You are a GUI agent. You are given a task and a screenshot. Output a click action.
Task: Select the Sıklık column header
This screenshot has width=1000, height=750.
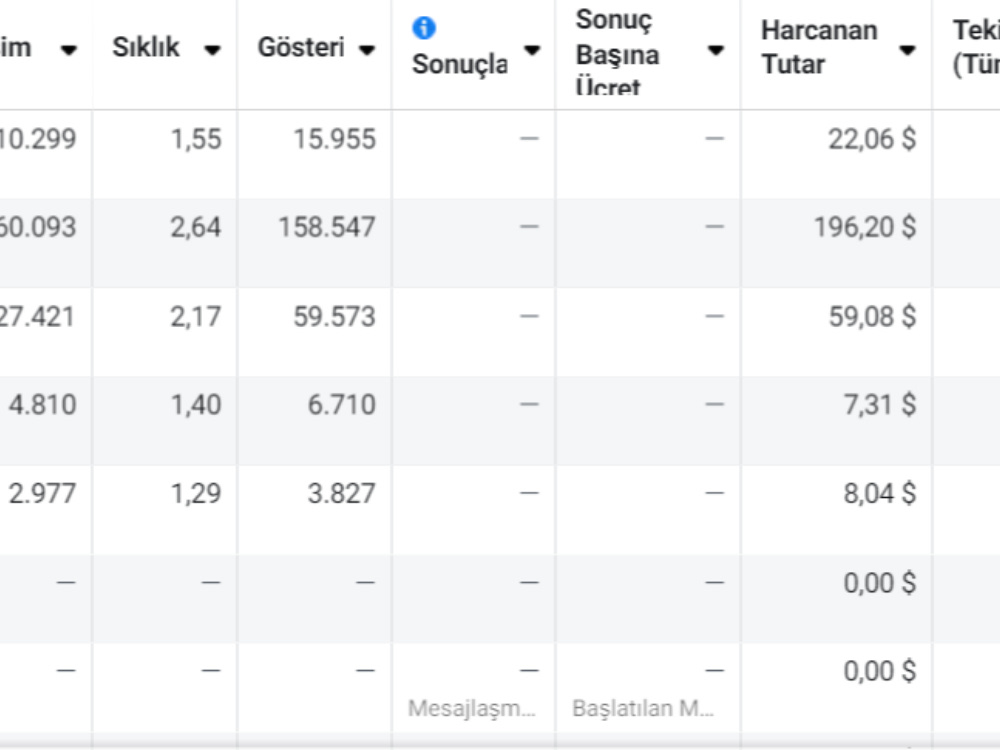pos(146,47)
